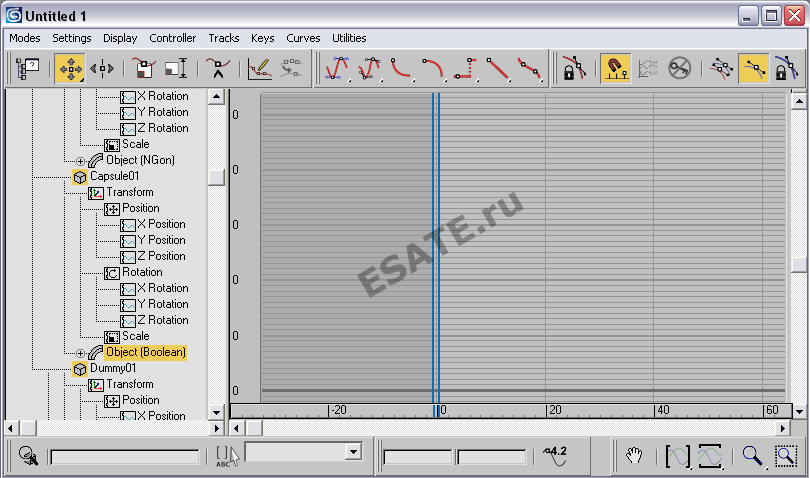
Task: Click the Reduce Keys icon
Action: point(291,68)
